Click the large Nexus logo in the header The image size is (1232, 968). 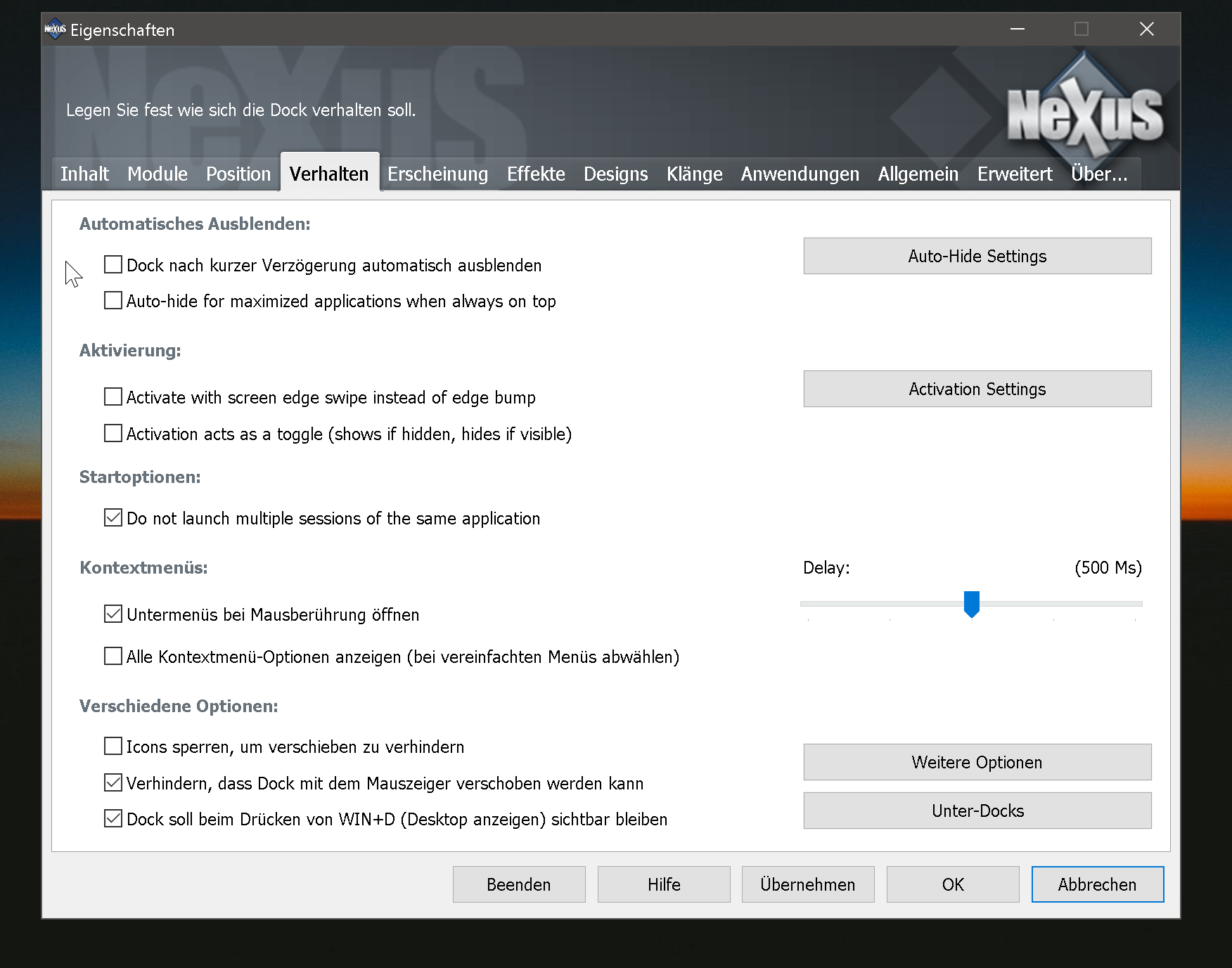click(1084, 112)
